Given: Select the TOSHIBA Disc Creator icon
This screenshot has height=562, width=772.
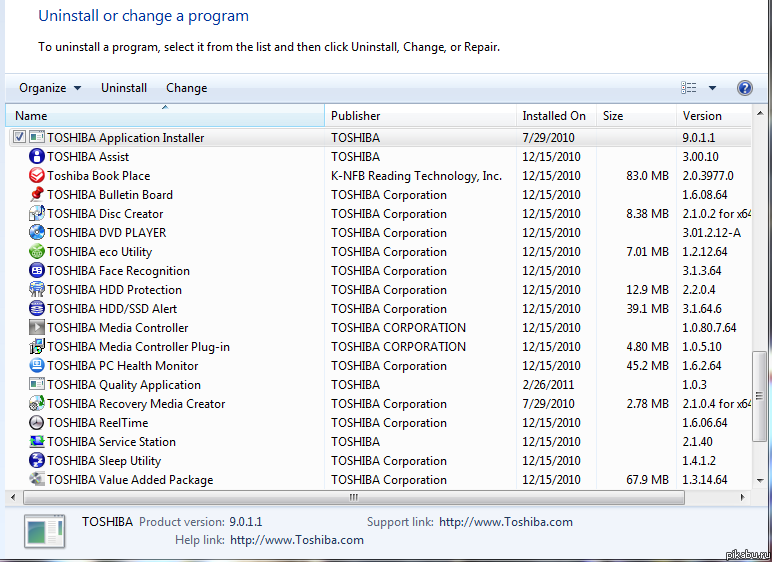Looking at the screenshot, I should [37, 214].
